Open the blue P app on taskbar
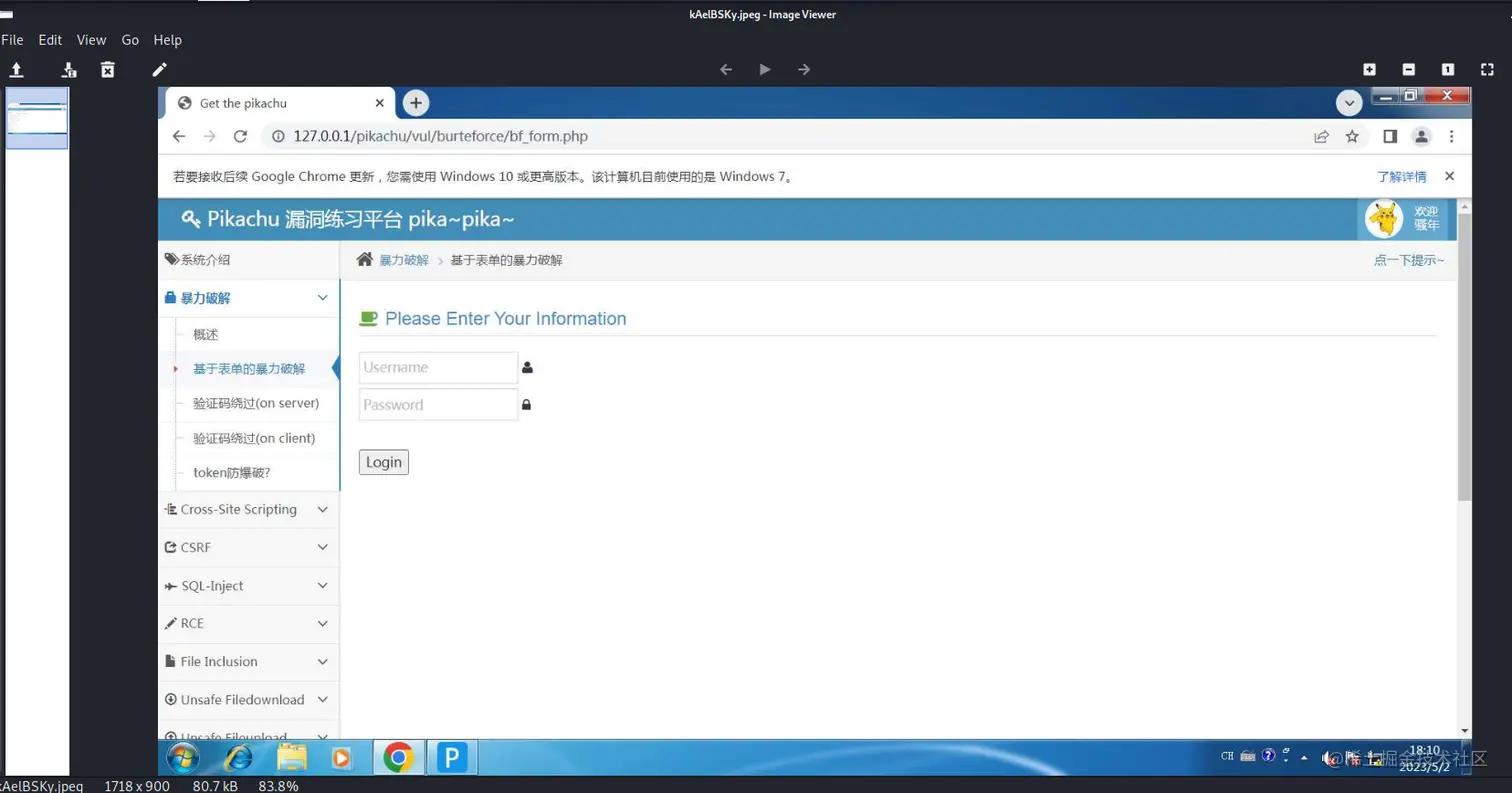 [452, 758]
